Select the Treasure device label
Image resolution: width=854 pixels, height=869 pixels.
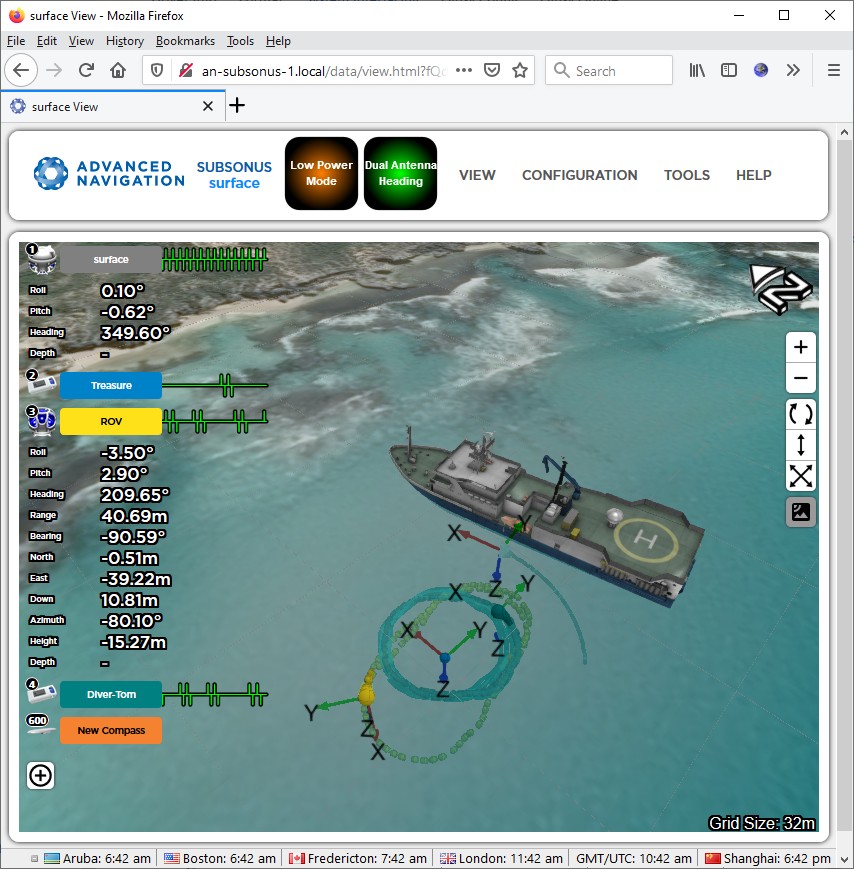(111, 385)
